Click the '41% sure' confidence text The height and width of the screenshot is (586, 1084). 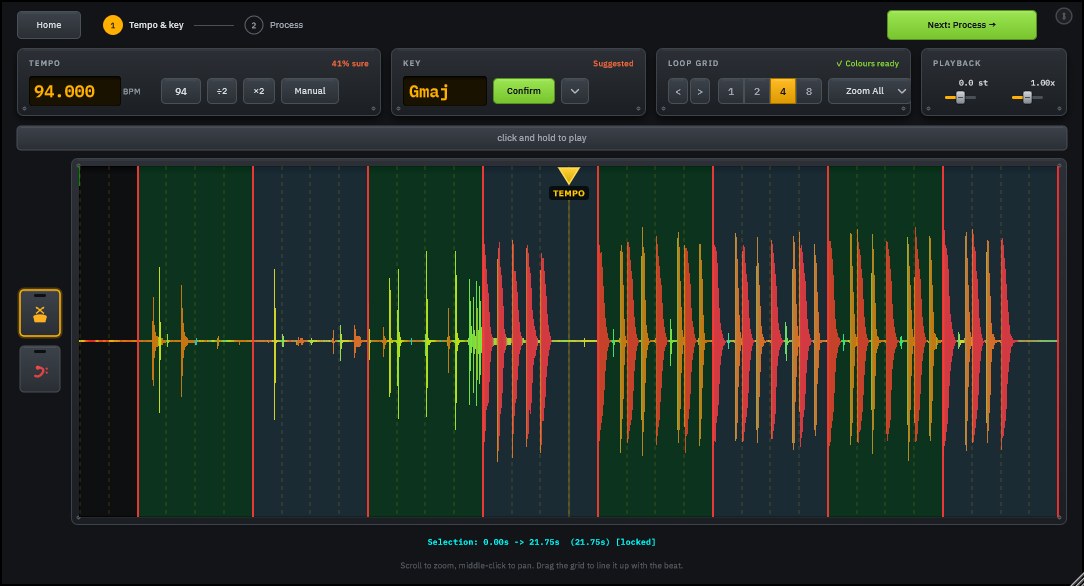pyautogui.click(x=350, y=64)
